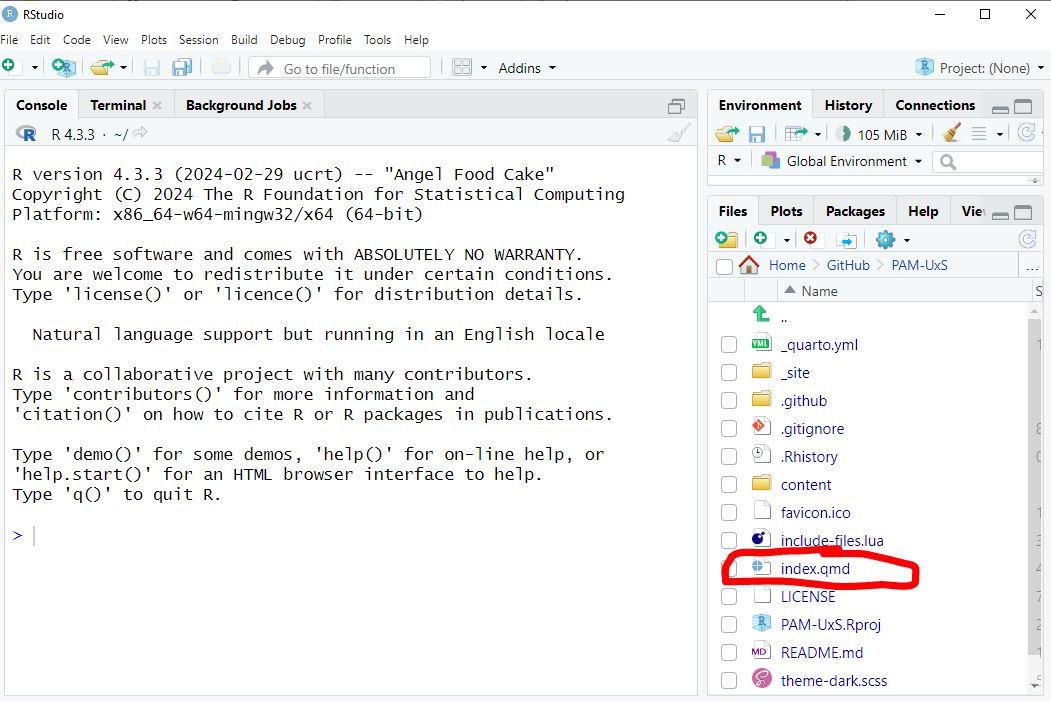Go to the parent directory up arrow
The height and width of the screenshot is (701, 1051).
click(x=762, y=315)
